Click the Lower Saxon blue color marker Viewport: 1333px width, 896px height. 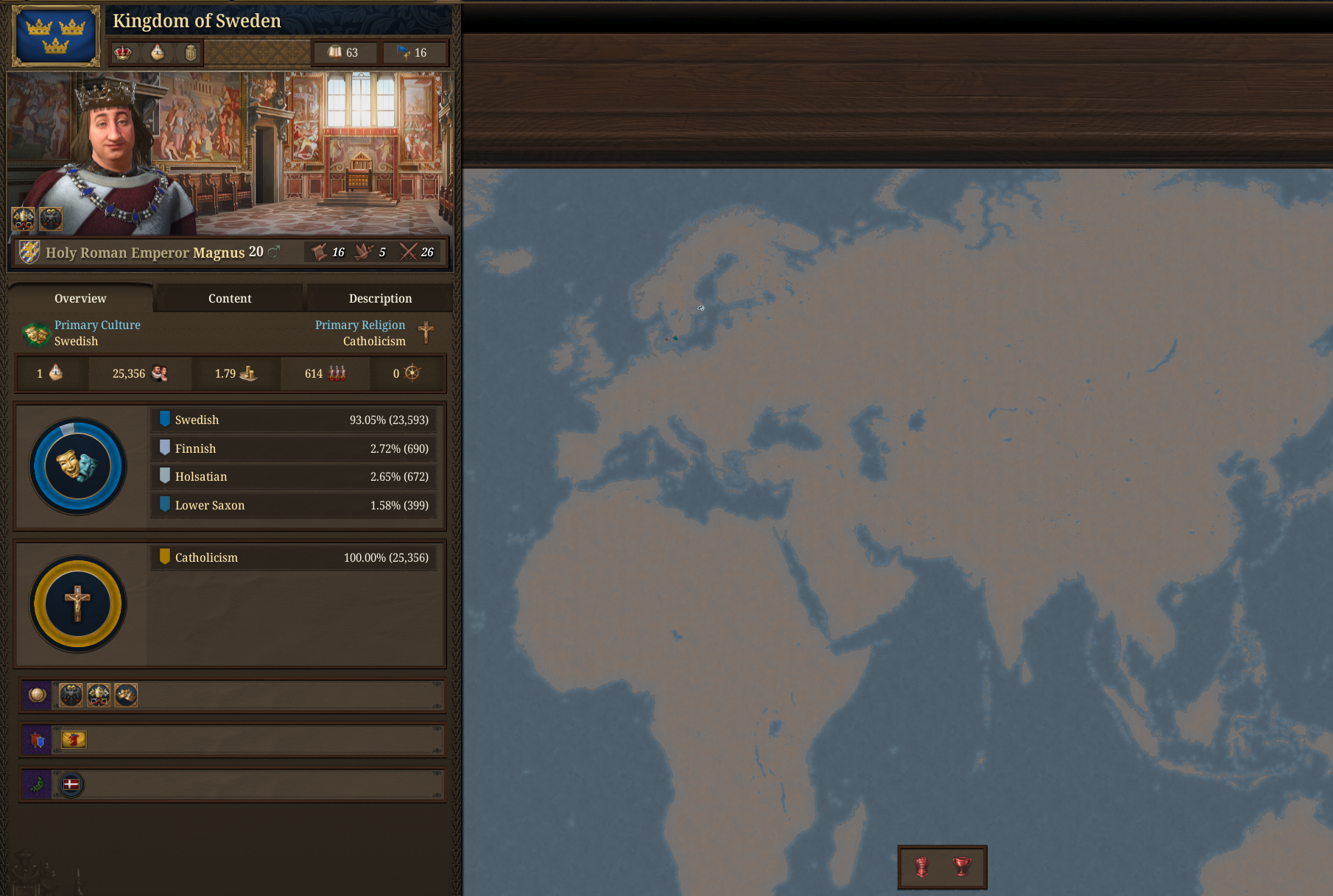point(165,504)
